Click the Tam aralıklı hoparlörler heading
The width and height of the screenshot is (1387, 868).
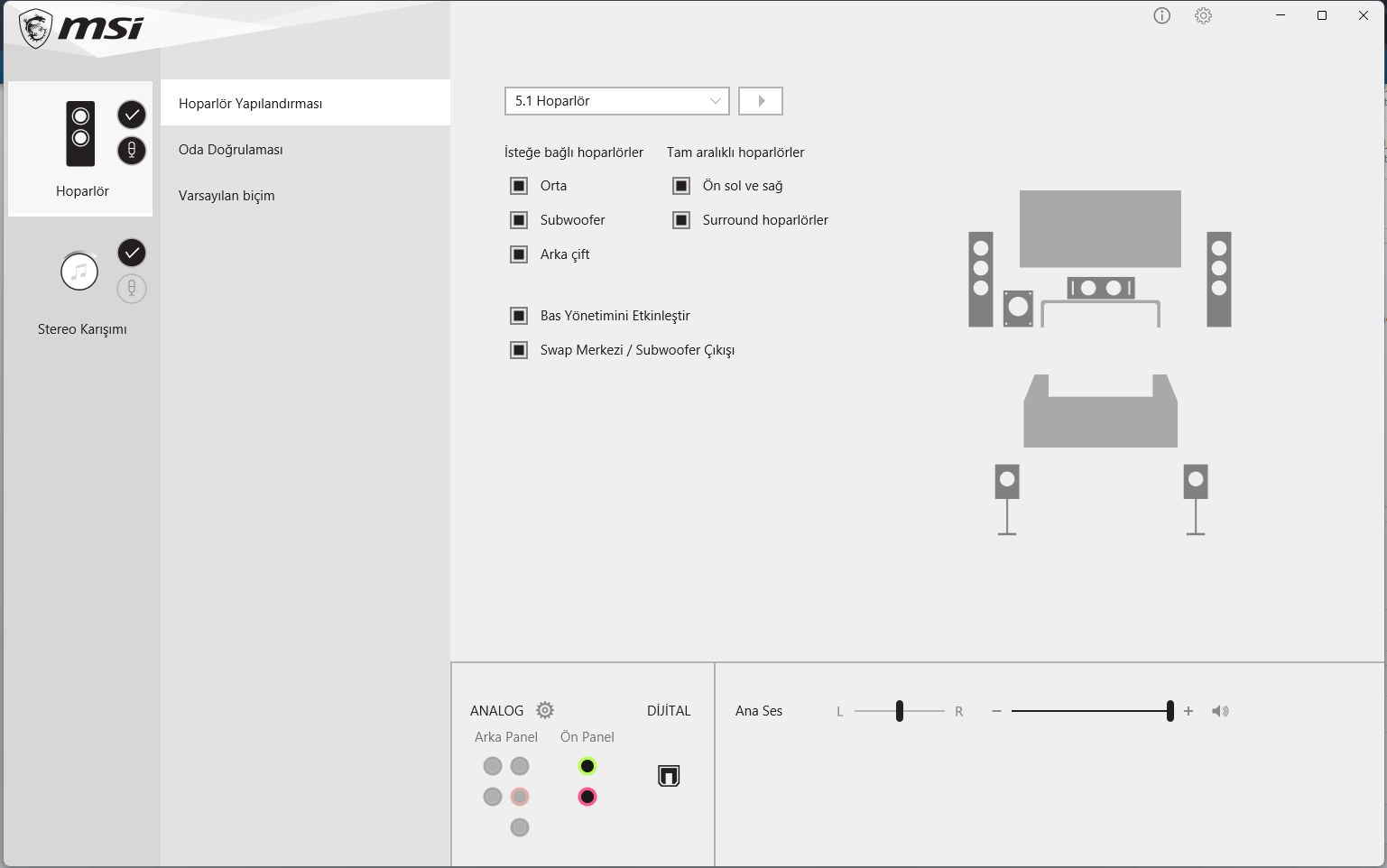point(735,152)
